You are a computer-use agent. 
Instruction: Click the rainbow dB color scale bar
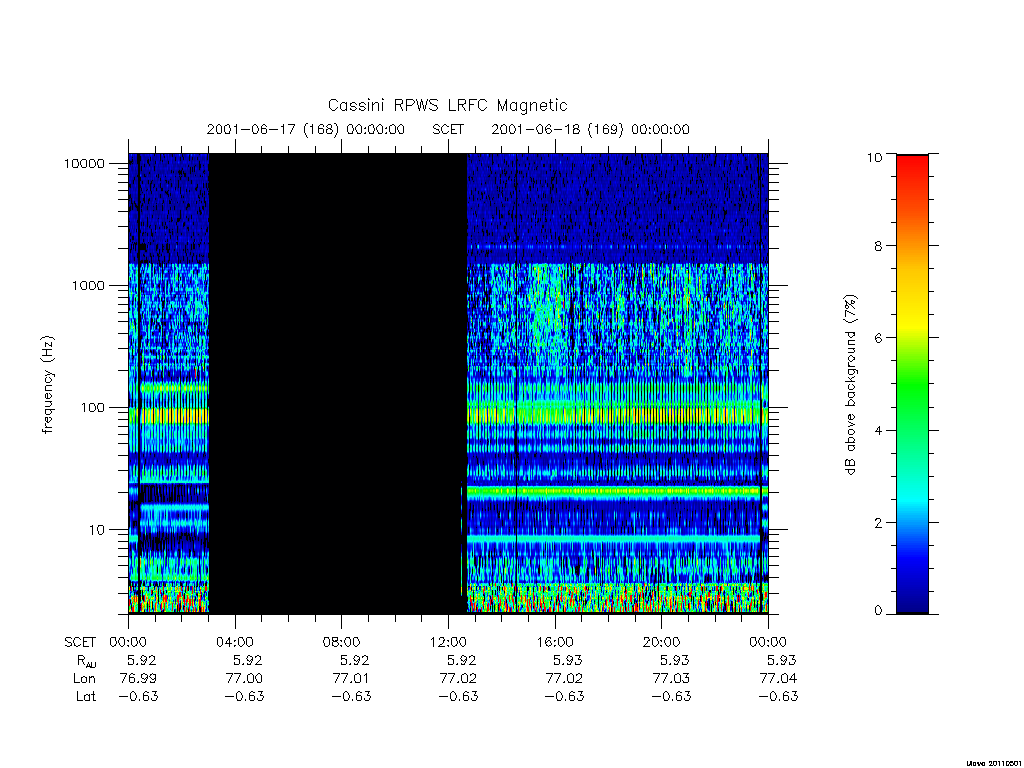[x=912, y=384]
